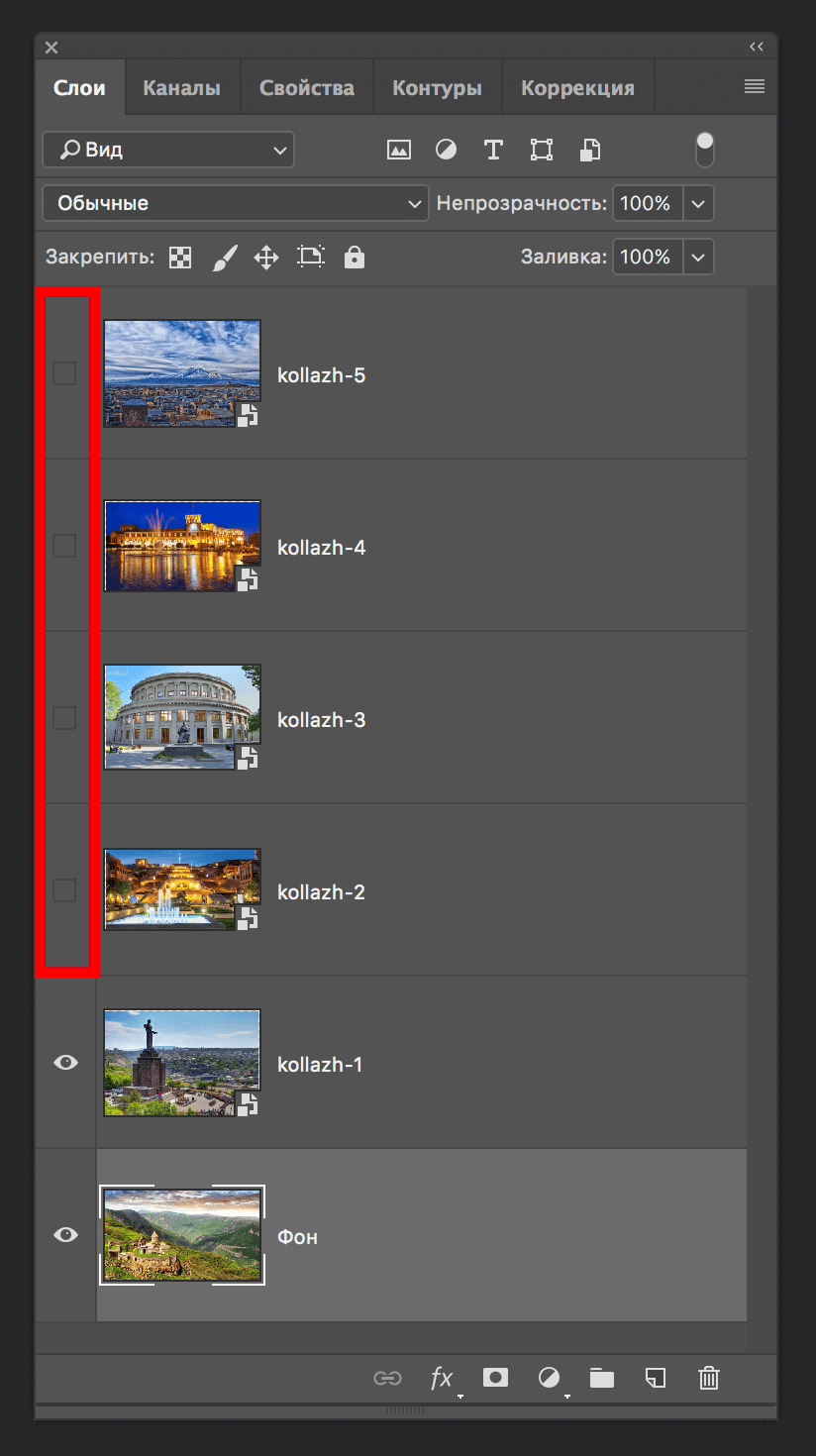The height and width of the screenshot is (1456, 816).
Task: Turn layer filtering on or off switch
Action: (x=704, y=150)
